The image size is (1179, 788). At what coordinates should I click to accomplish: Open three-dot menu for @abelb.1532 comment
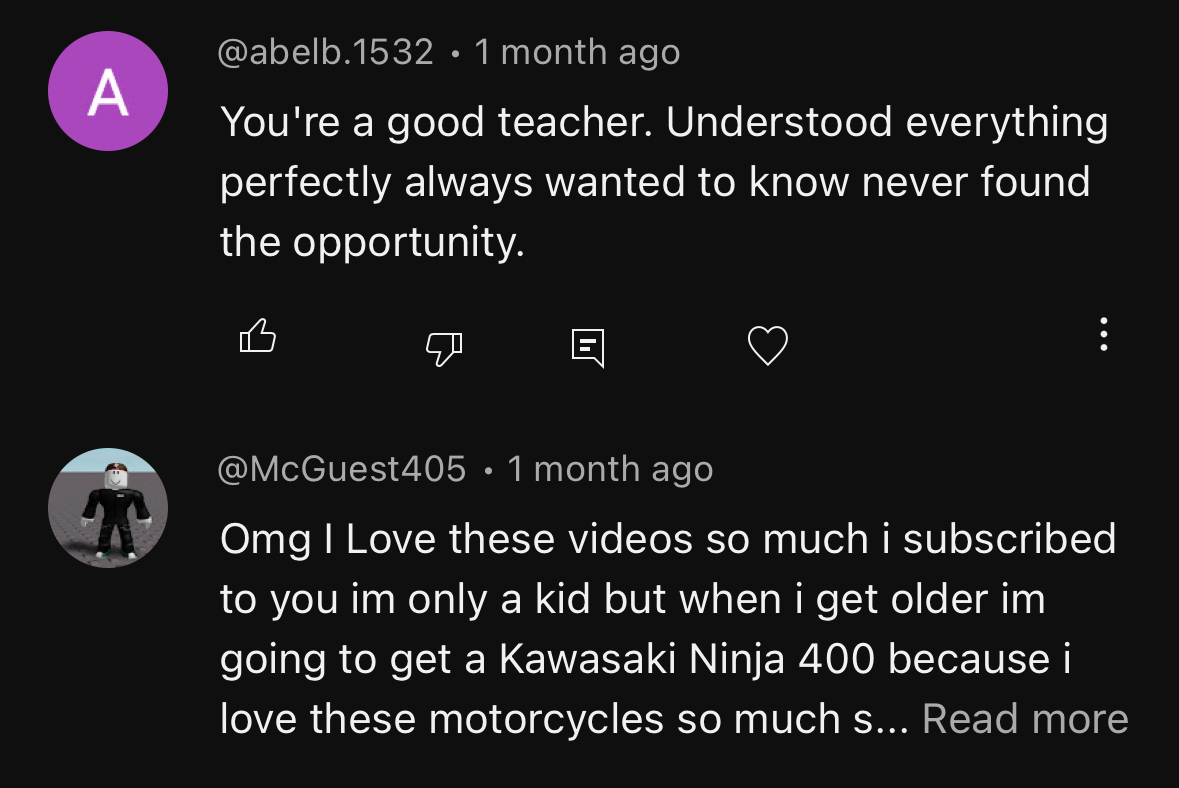1103,334
